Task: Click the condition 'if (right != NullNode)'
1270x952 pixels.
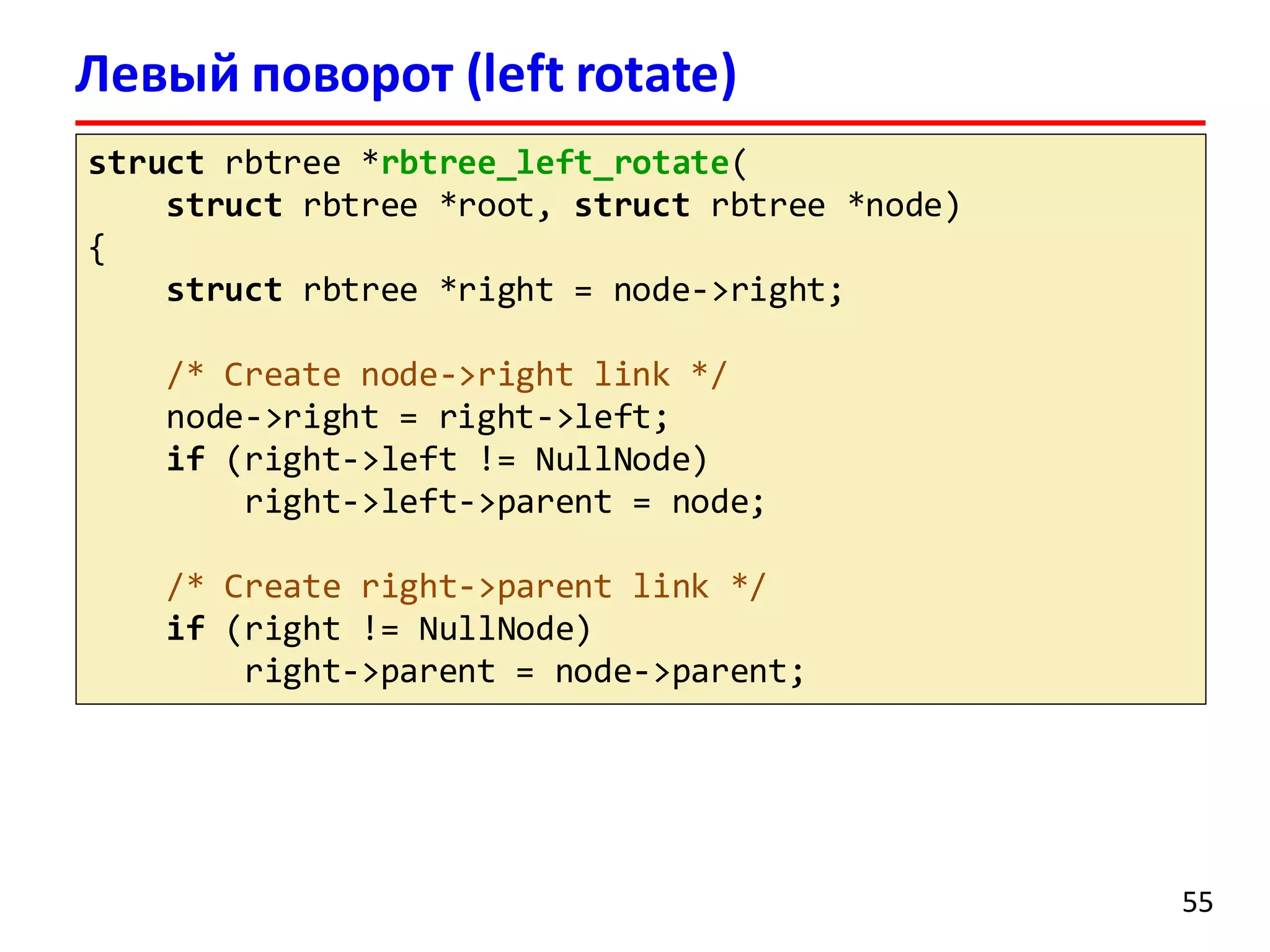Action: pyautogui.click(x=379, y=630)
